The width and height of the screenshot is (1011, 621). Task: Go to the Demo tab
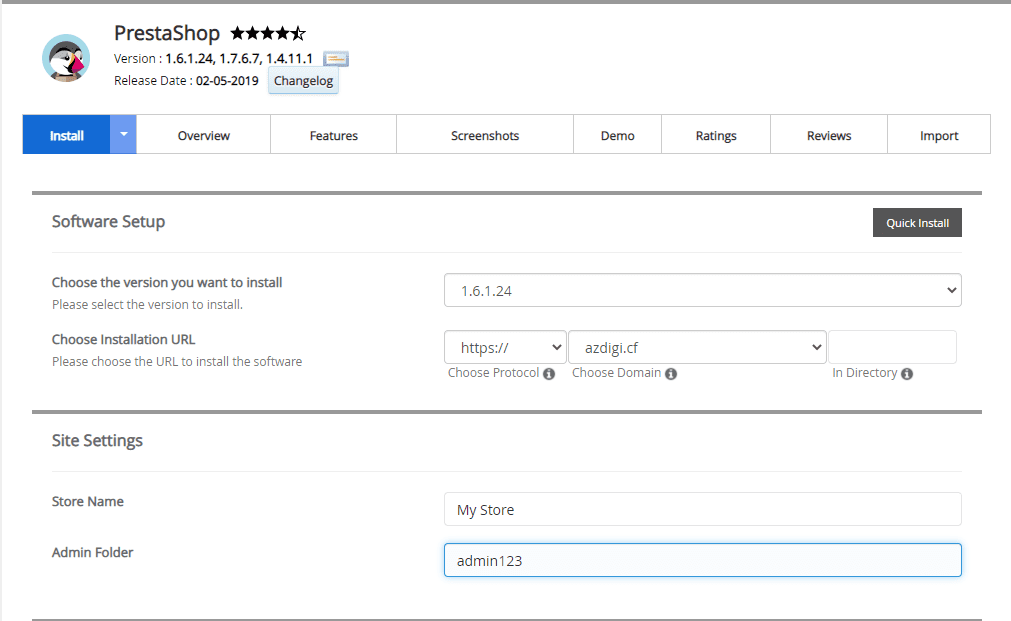pos(617,135)
